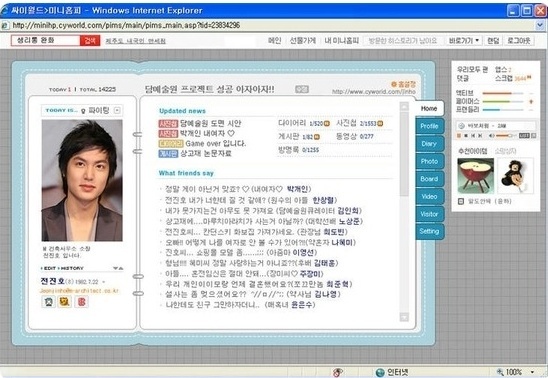Image resolution: width=548 pixels, height=378 pixels.
Task: Open the red badge icon under email
Action: click(81, 301)
